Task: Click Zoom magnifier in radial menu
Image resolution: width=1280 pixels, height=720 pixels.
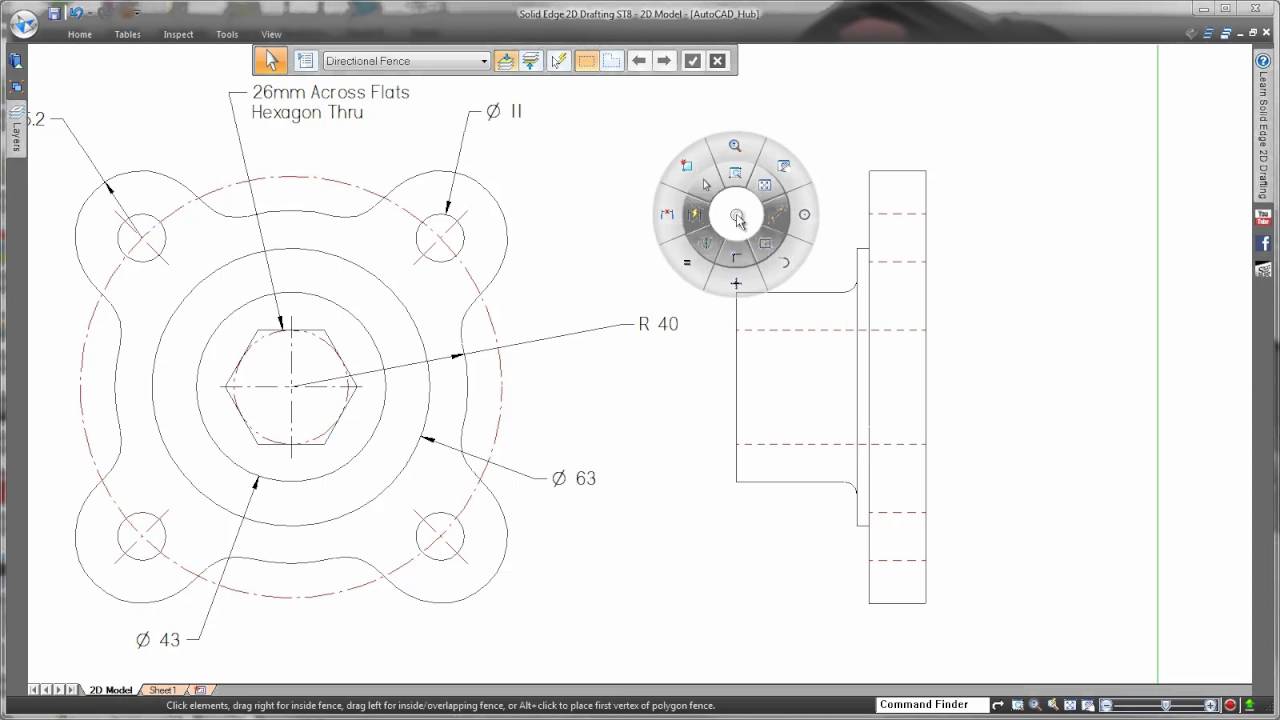Action: pos(735,145)
